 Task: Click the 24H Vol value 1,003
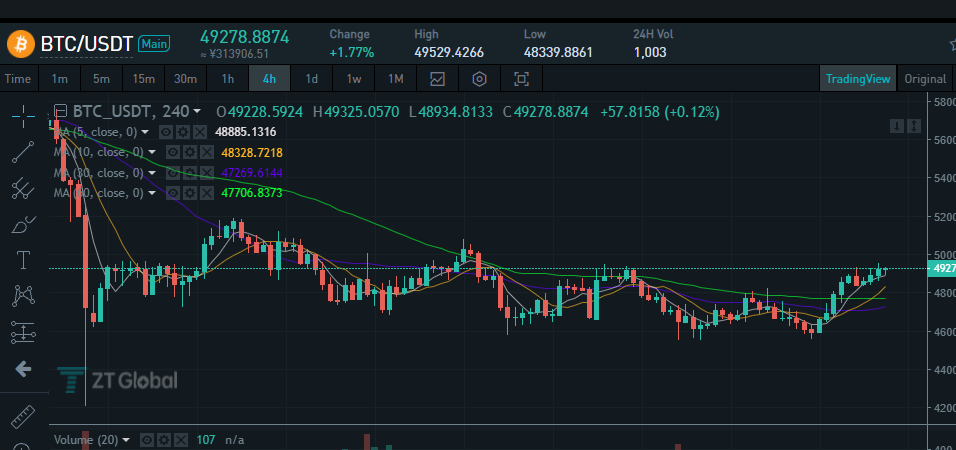[650, 53]
